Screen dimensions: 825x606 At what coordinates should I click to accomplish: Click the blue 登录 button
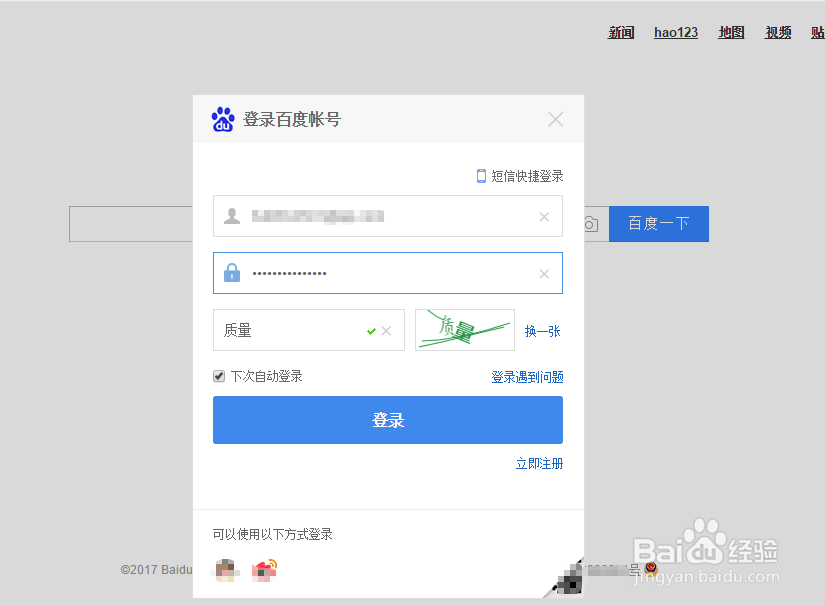(x=388, y=420)
